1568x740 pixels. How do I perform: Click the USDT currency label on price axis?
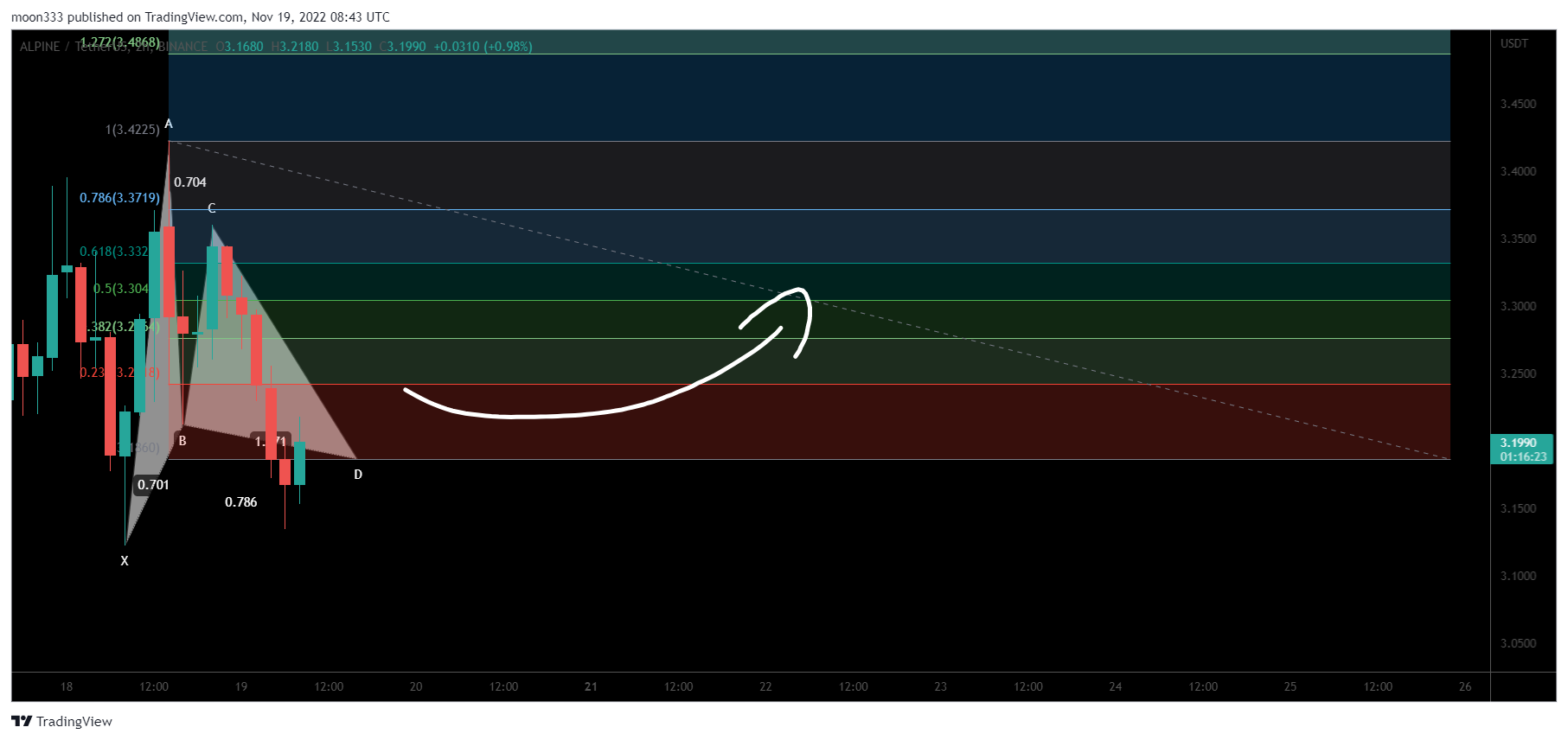(1514, 43)
